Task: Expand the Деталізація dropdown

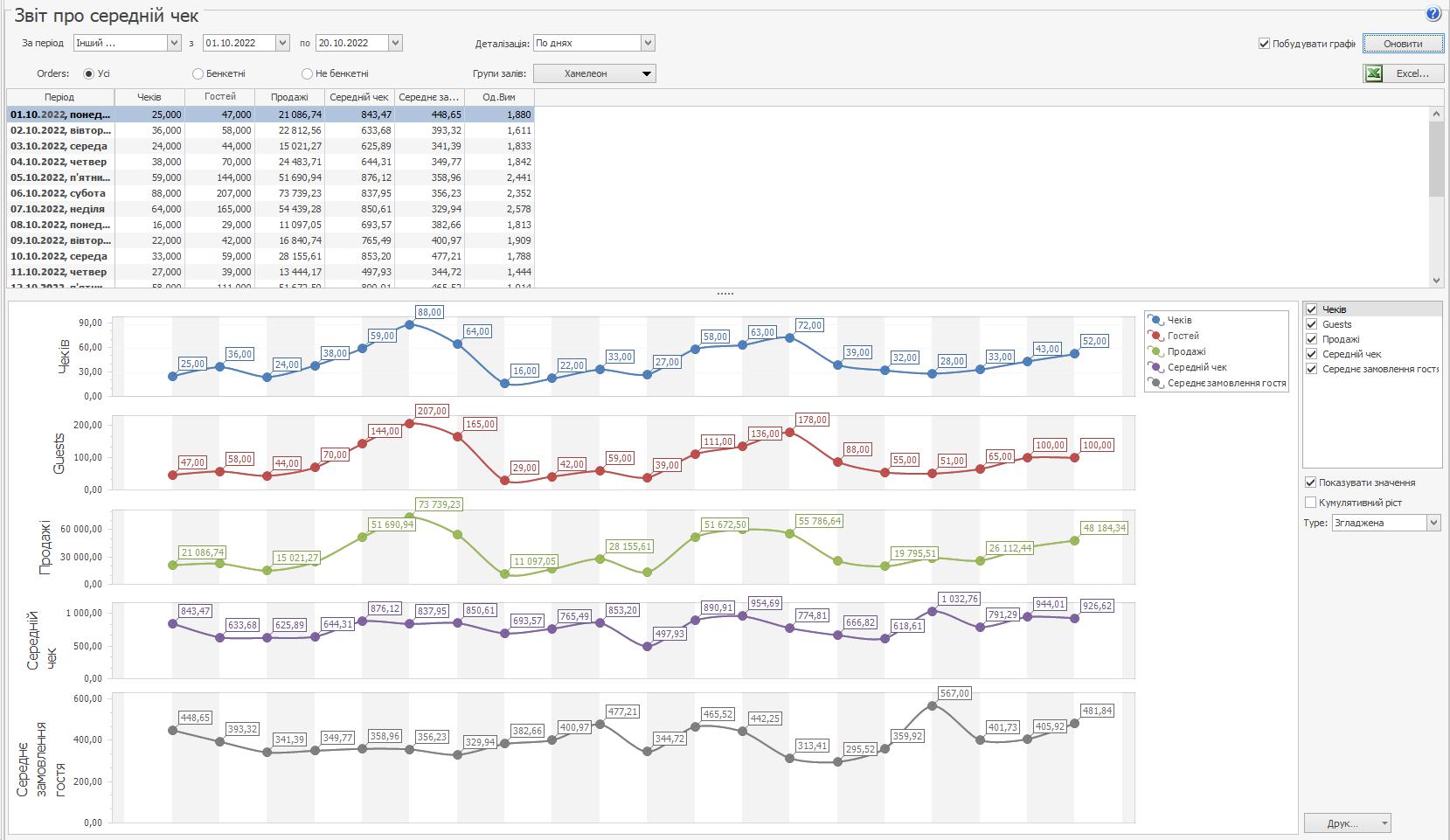Action: pos(647,43)
